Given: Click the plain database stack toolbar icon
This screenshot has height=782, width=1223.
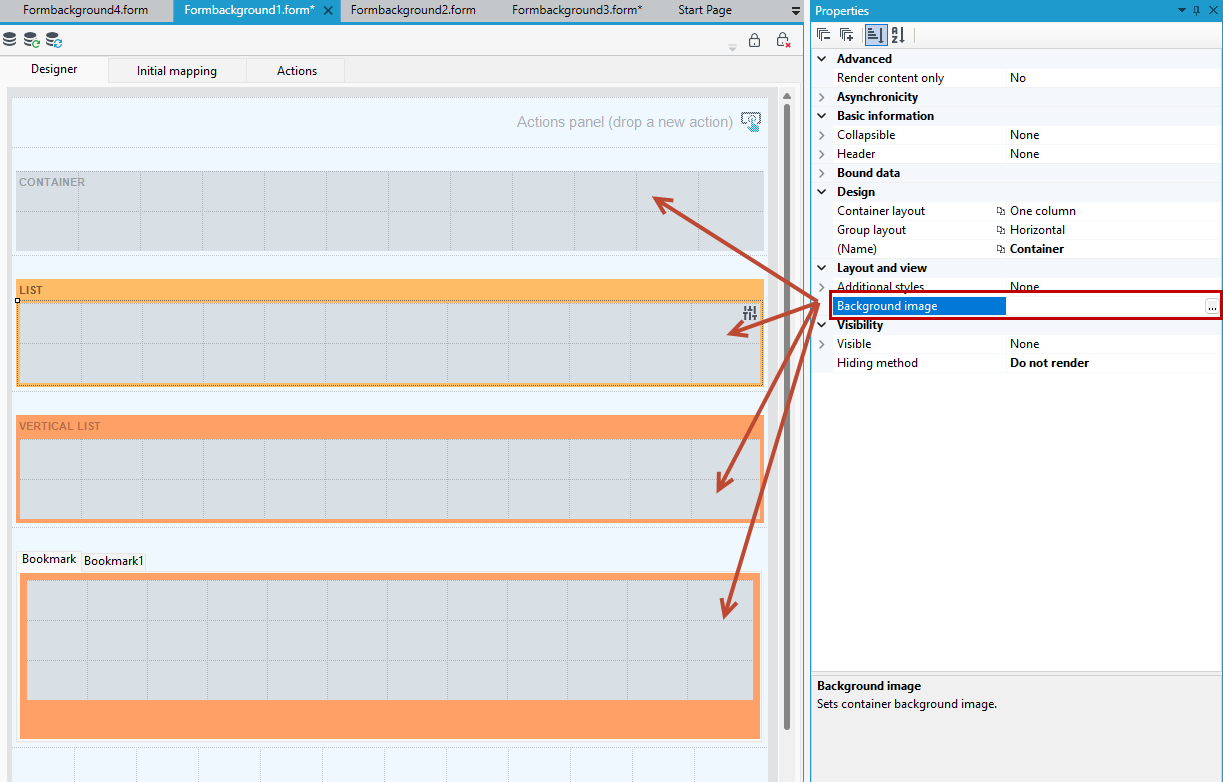Looking at the screenshot, I should 10,40.
